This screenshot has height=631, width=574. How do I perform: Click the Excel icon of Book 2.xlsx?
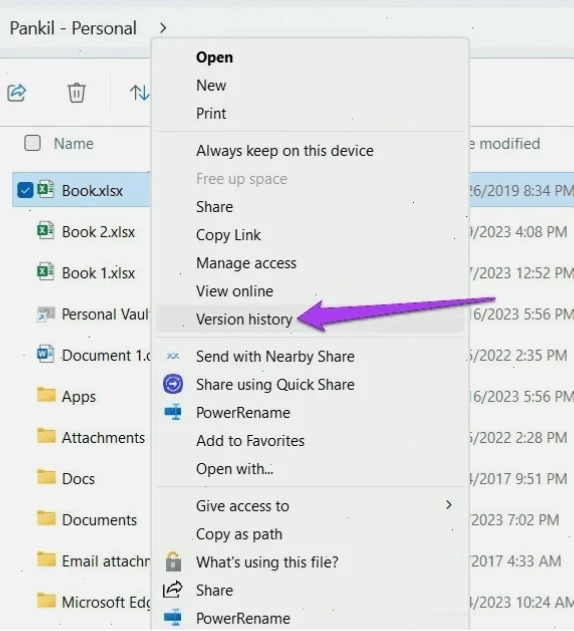click(x=45, y=231)
